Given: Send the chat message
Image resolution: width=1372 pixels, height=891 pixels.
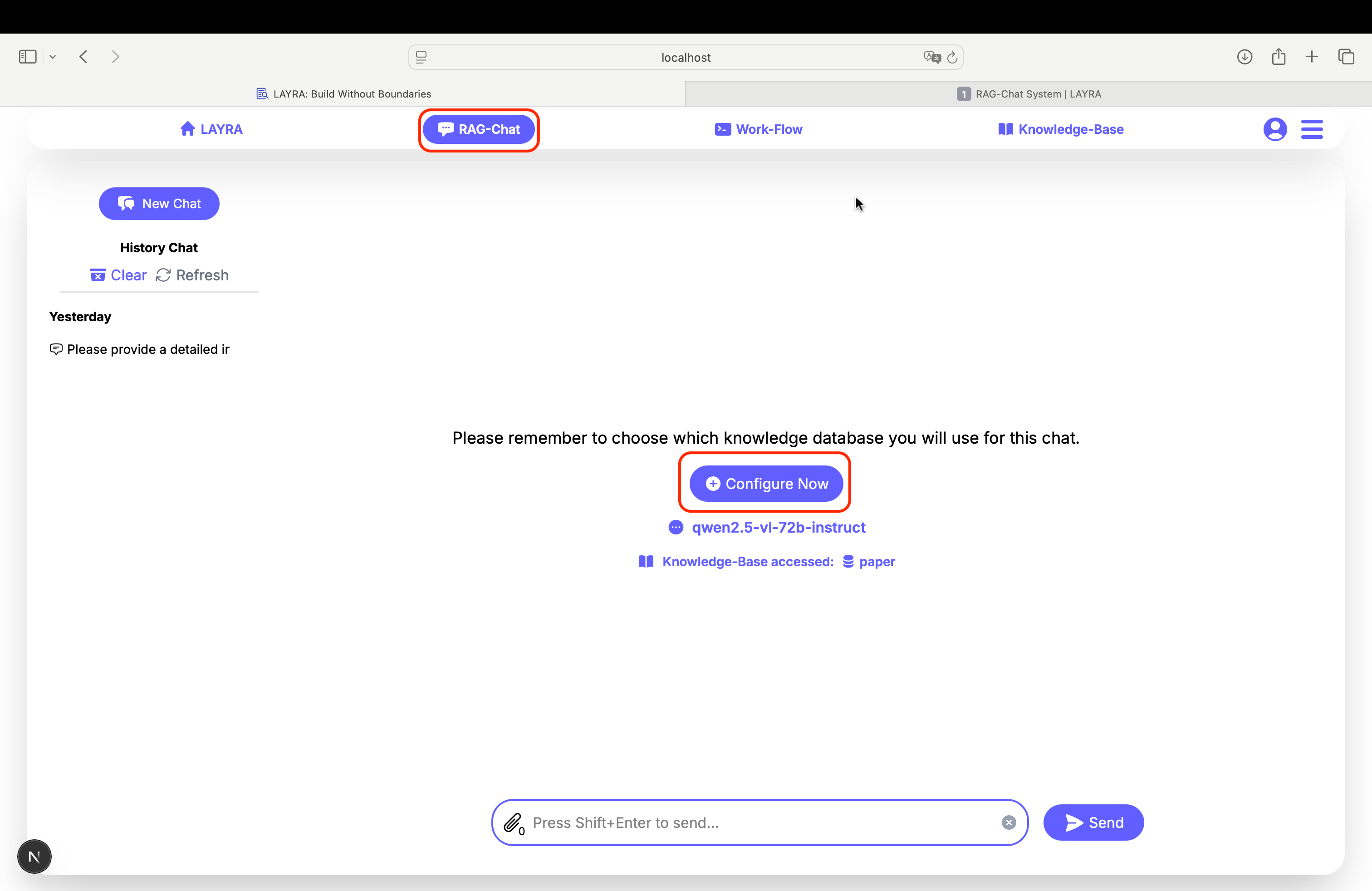Looking at the screenshot, I should click(1093, 822).
